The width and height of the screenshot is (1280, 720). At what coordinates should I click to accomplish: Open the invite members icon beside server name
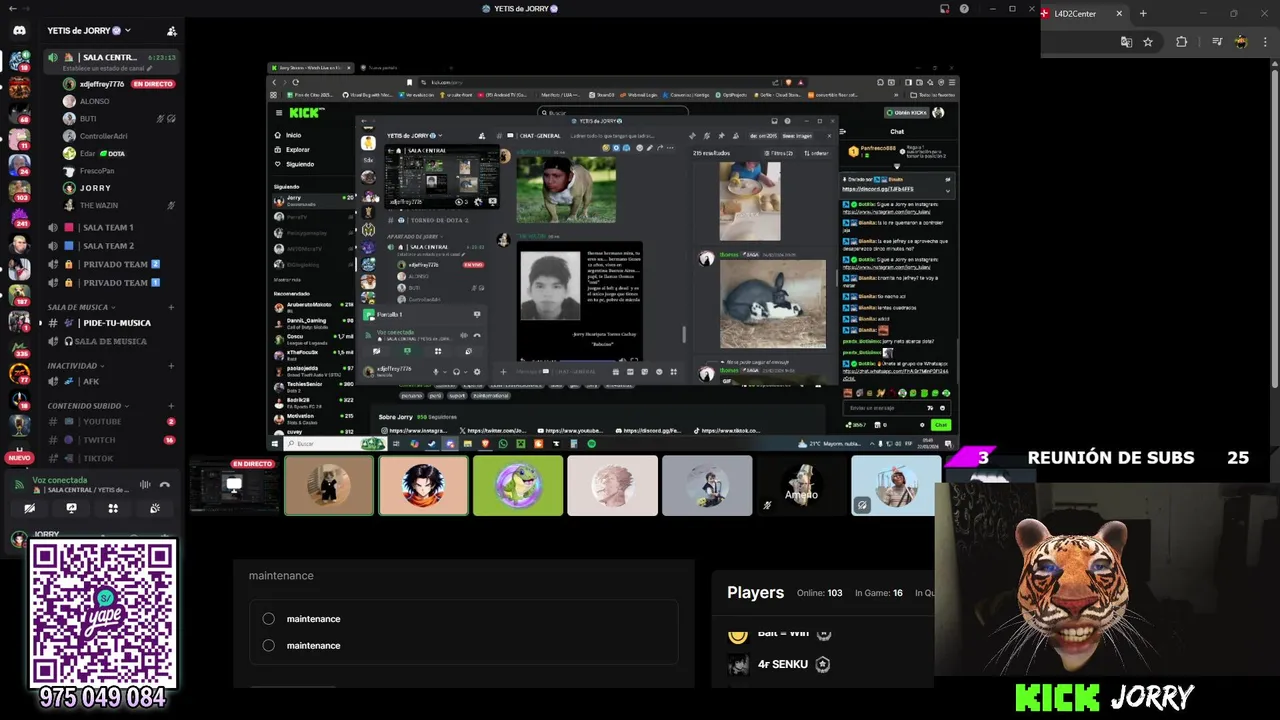coord(172,31)
